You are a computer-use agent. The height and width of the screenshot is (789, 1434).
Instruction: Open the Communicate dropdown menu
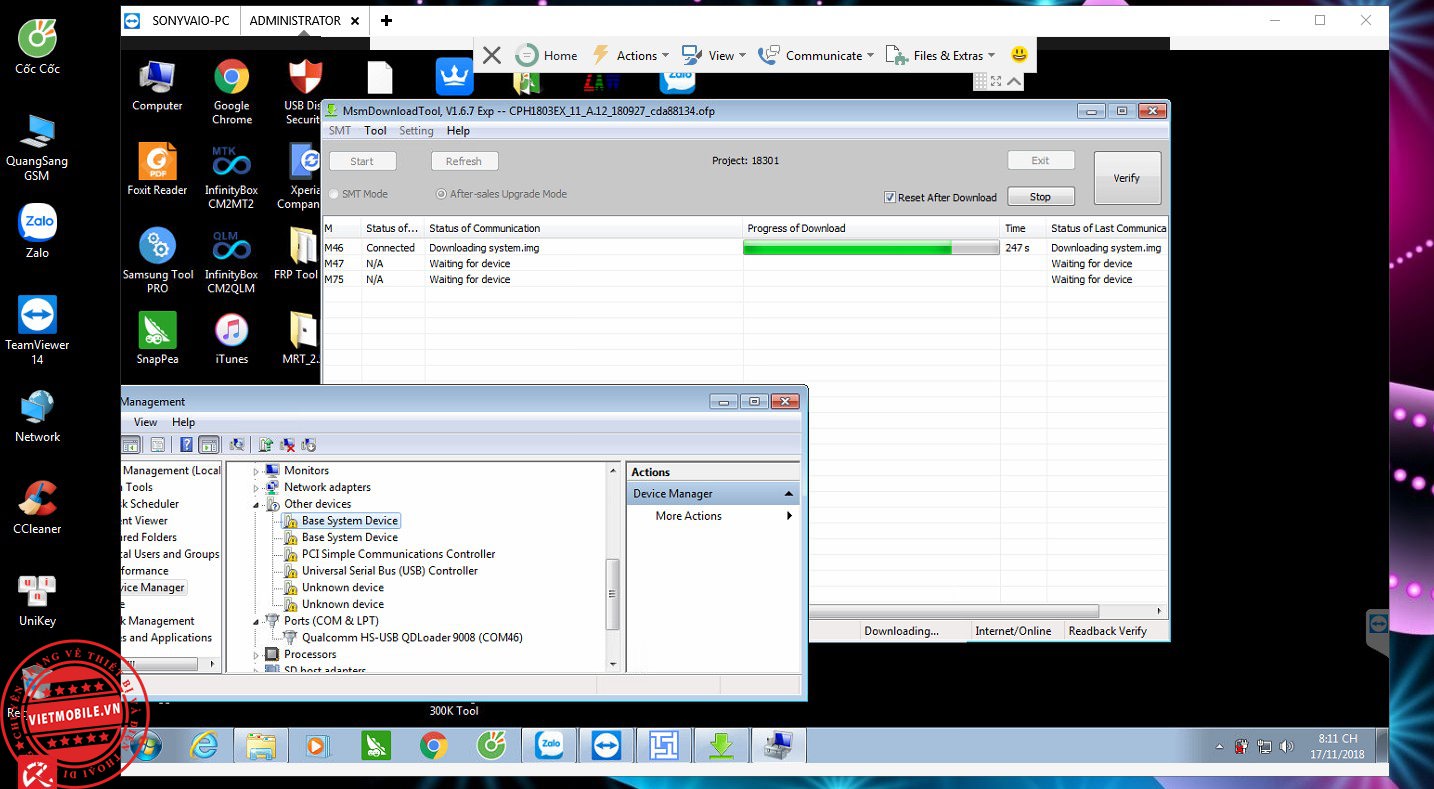(816, 55)
